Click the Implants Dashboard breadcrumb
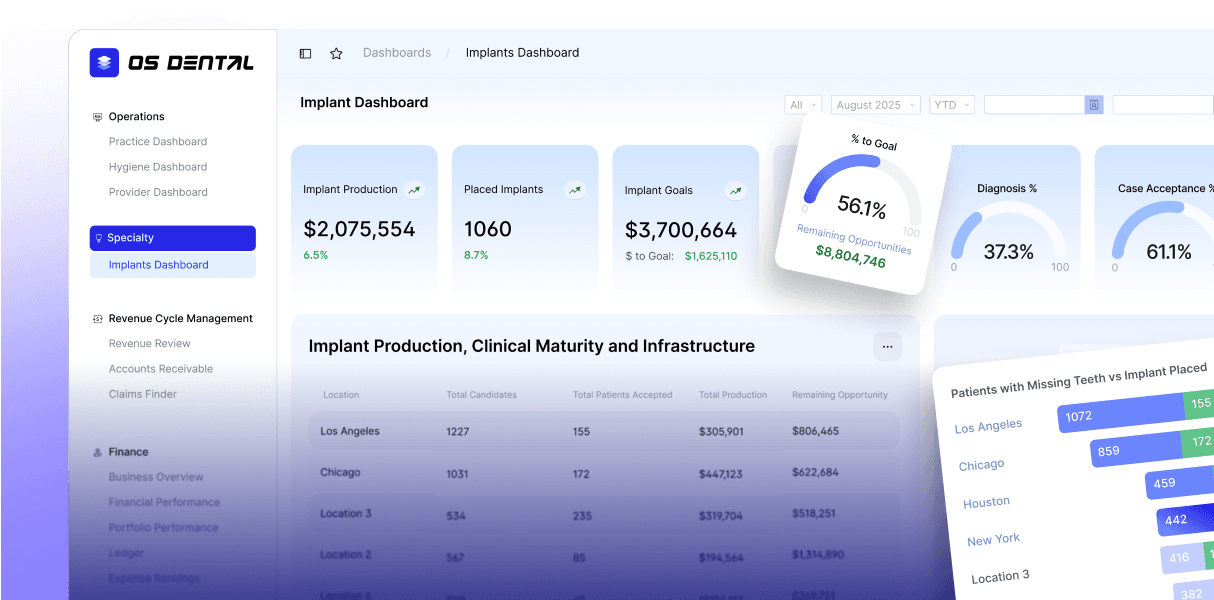 (x=522, y=53)
